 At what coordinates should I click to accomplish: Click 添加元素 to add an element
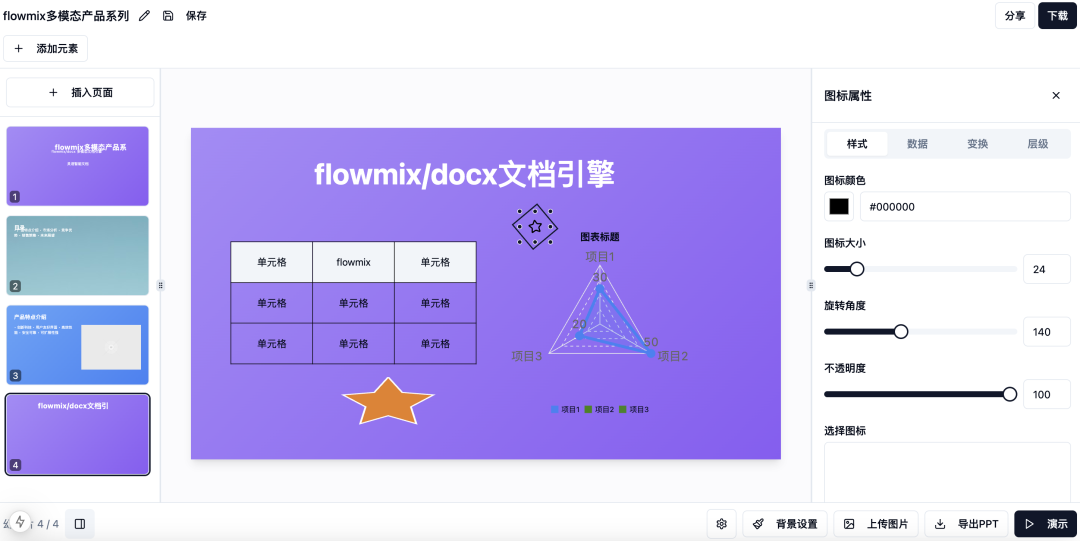pos(45,48)
